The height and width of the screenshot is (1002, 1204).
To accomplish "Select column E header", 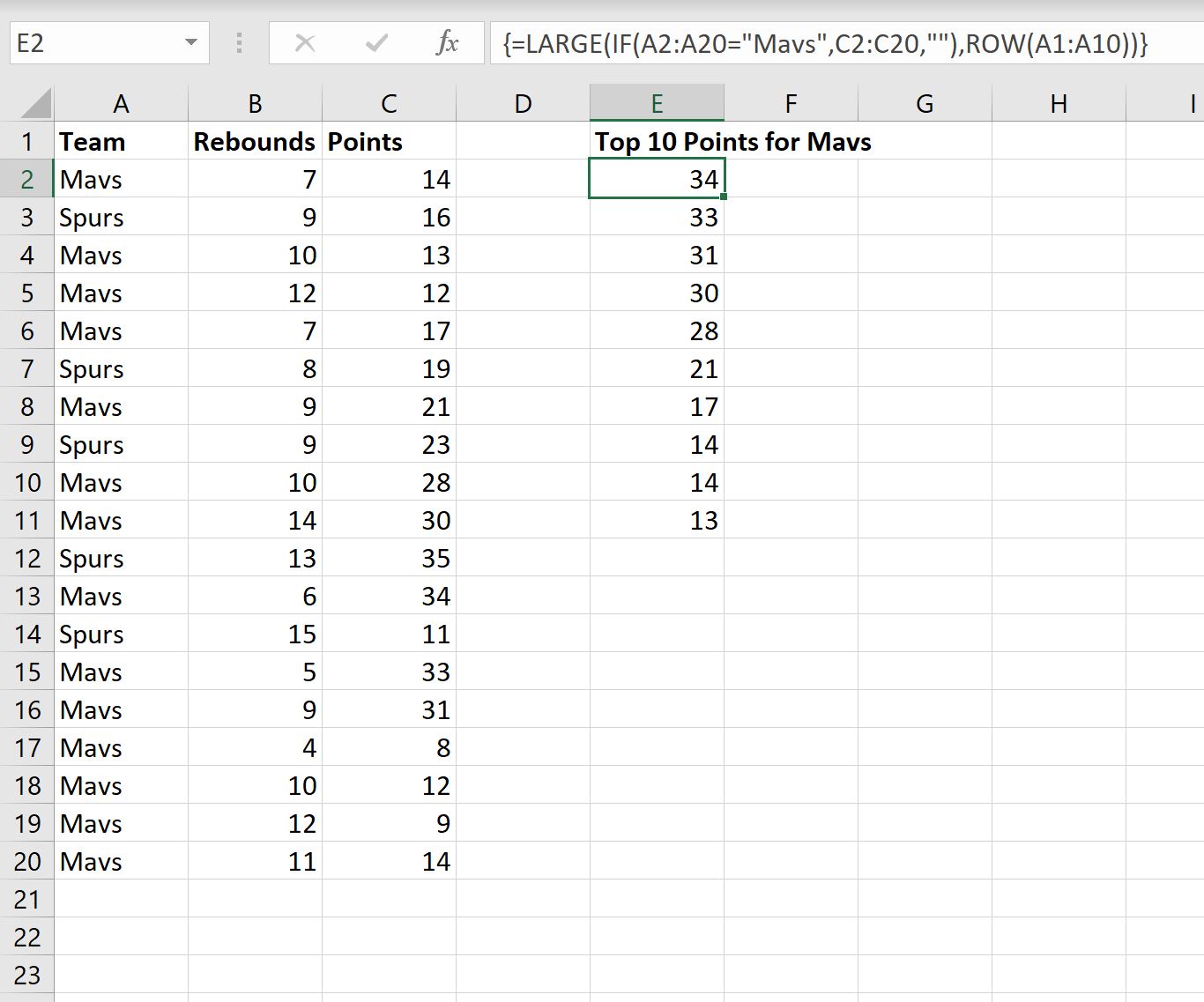I will click(x=657, y=102).
